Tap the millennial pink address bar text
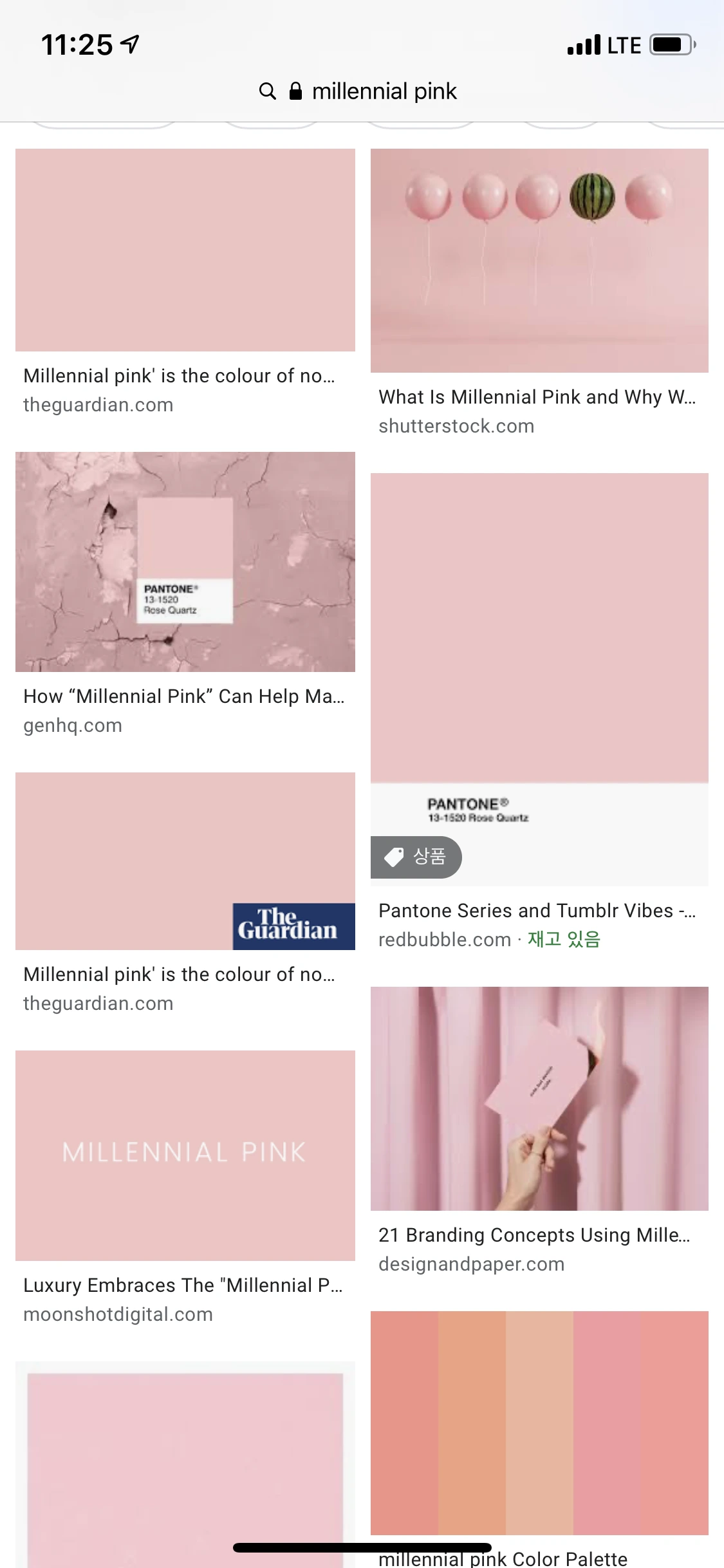The height and width of the screenshot is (1568, 724). [384, 91]
